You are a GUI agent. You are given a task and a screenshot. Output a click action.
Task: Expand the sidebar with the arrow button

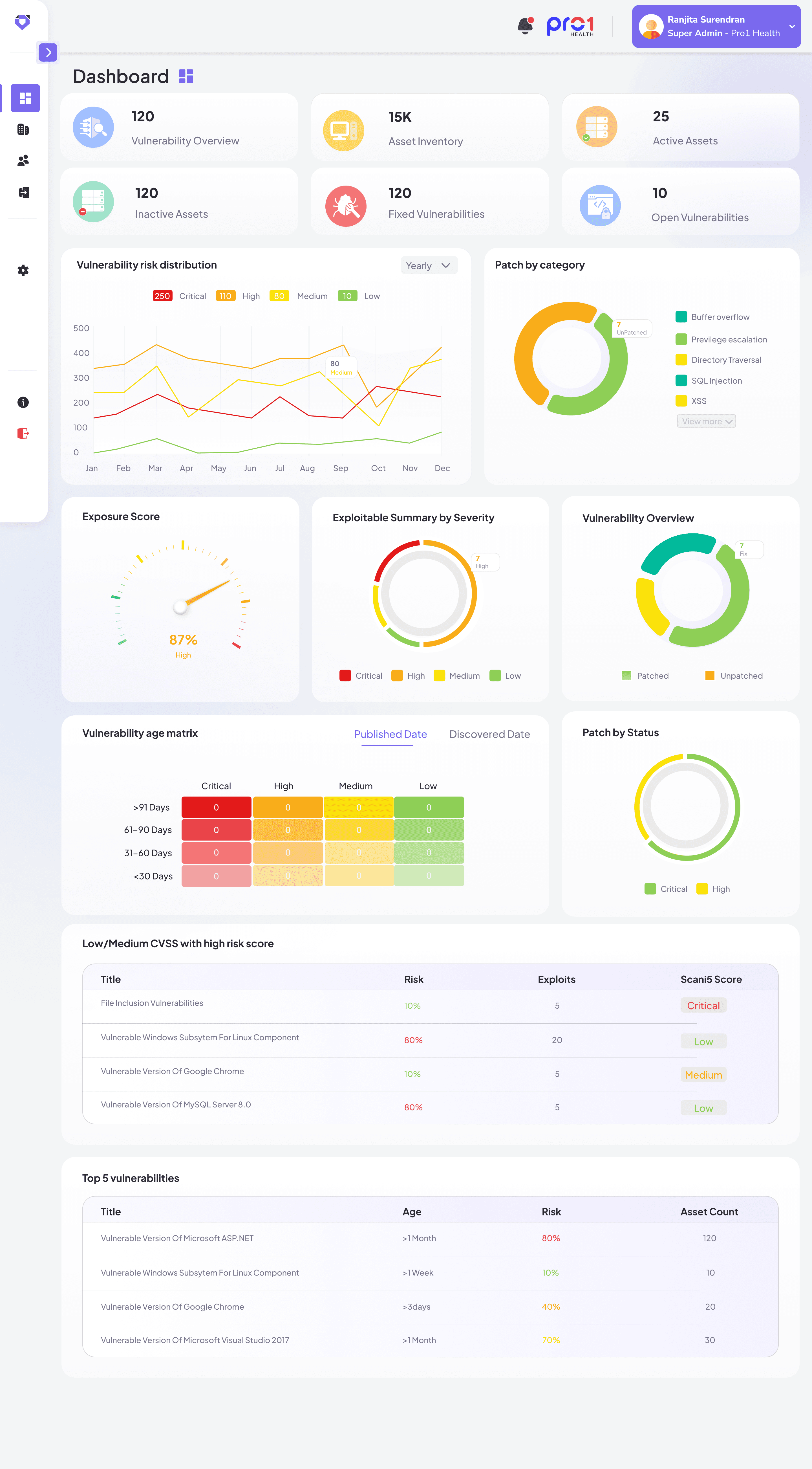tap(48, 53)
